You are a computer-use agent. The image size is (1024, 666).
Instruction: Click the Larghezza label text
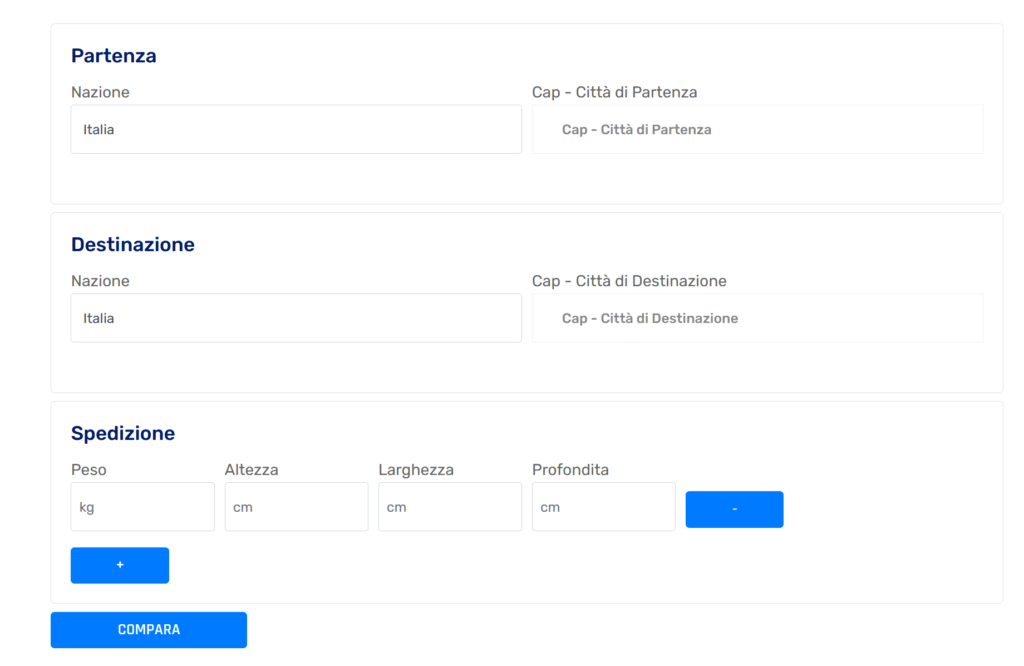[416, 470]
